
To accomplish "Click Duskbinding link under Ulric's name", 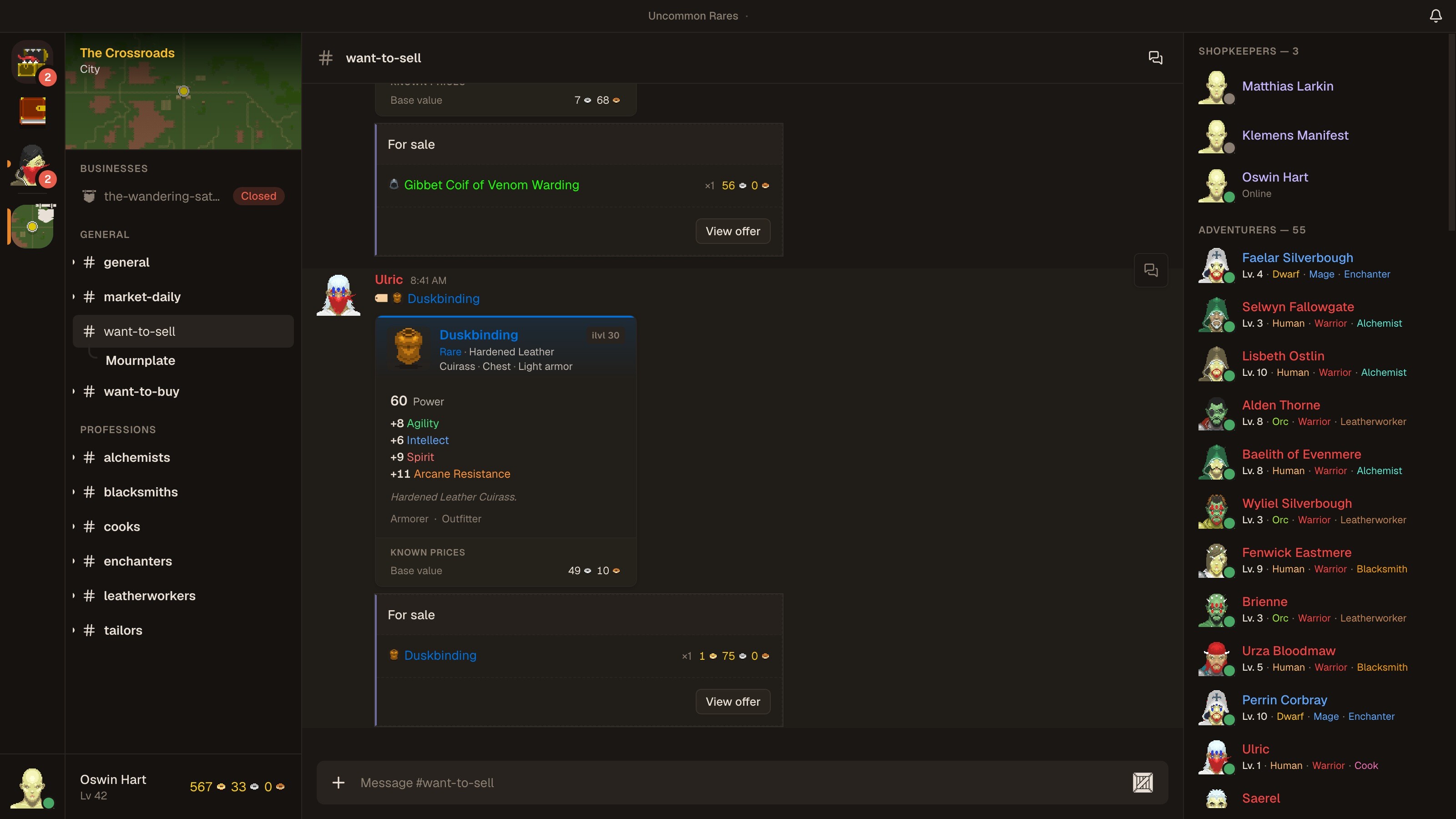I will point(443,298).
